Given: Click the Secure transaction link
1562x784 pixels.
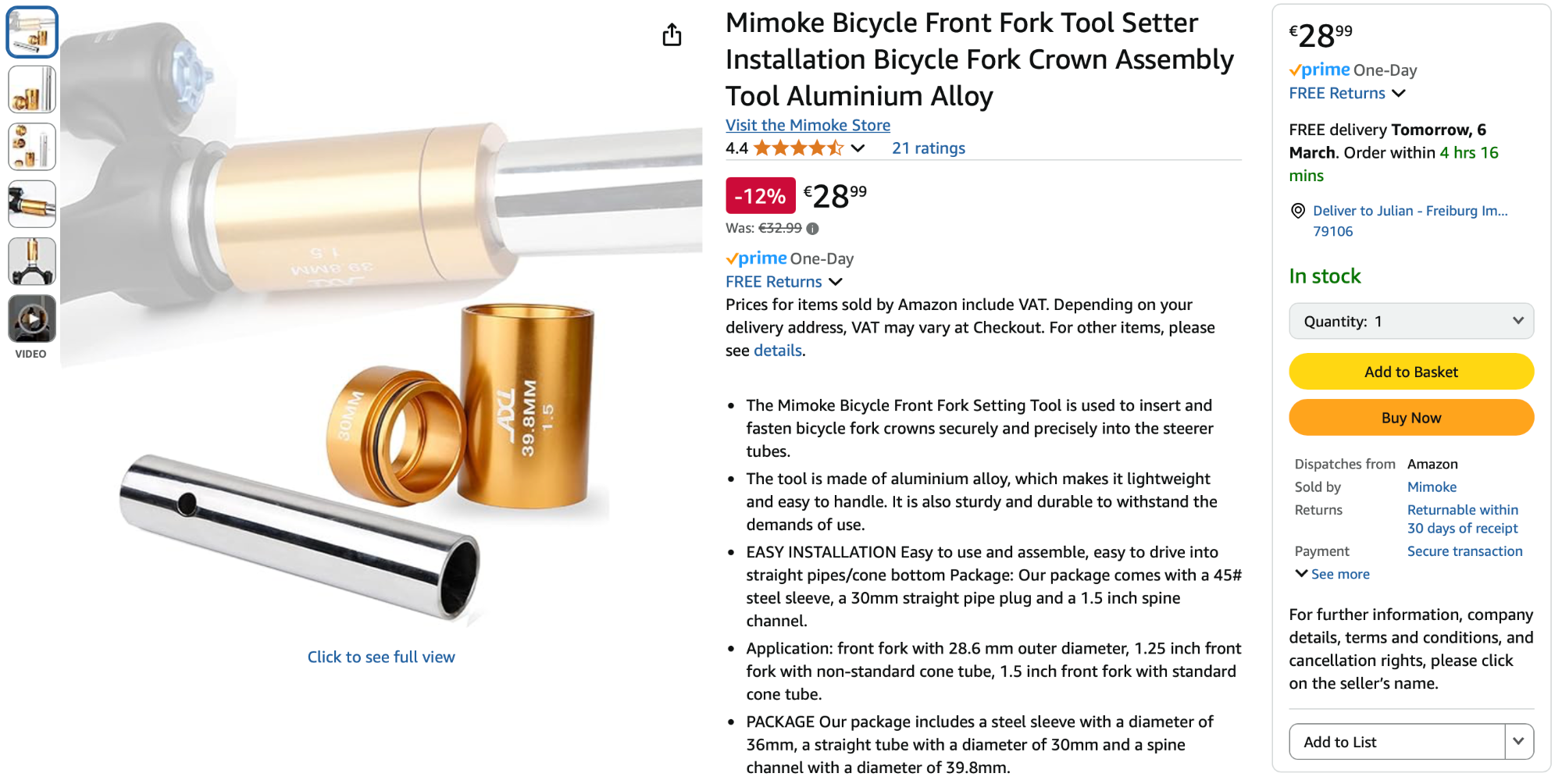Looking at the screenshot, I should [1464, 551].
